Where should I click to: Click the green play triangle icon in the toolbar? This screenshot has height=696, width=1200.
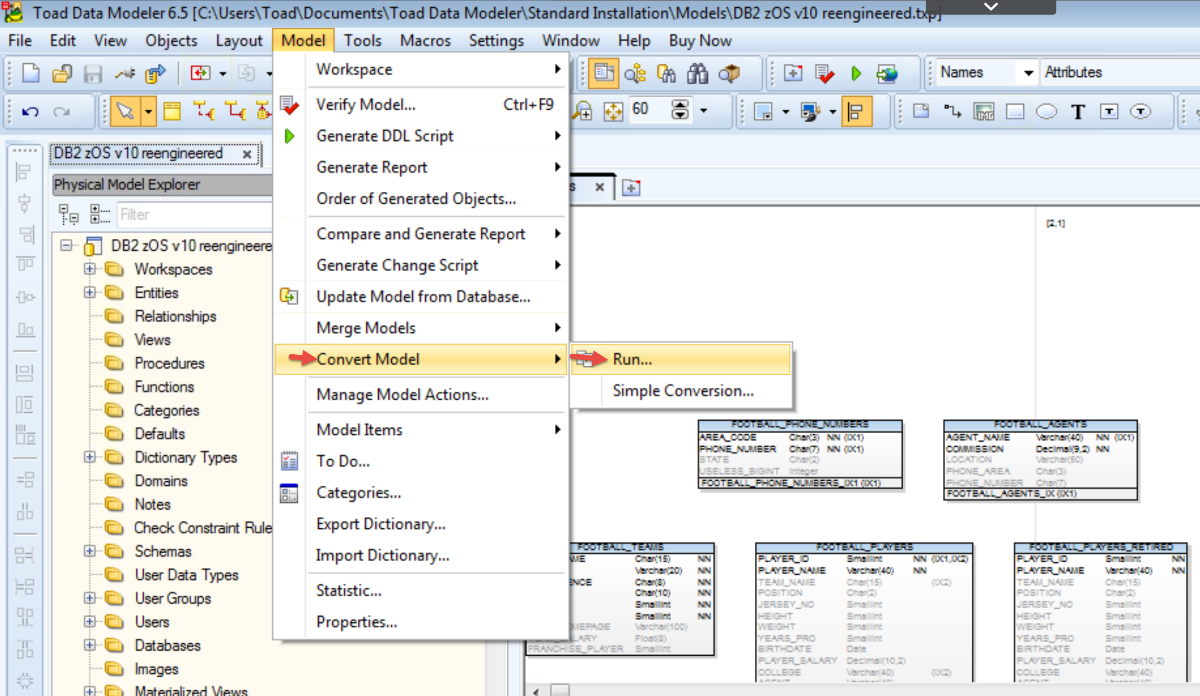point(856,73)
